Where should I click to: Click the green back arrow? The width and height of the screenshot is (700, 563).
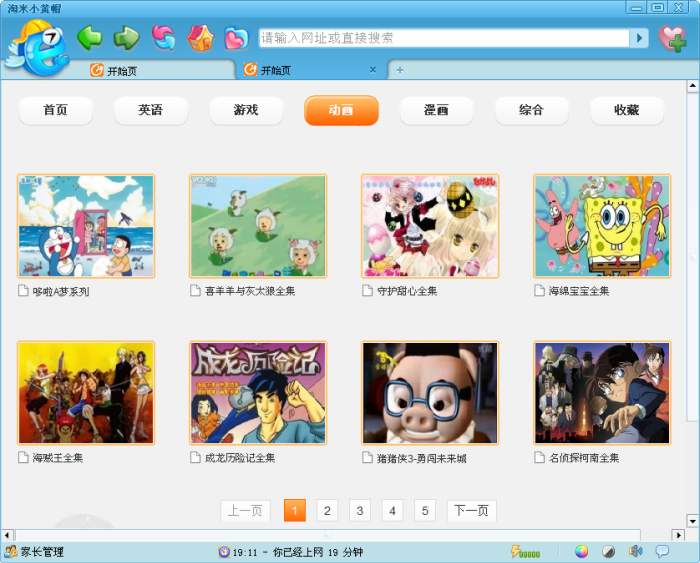click(90, 38)
